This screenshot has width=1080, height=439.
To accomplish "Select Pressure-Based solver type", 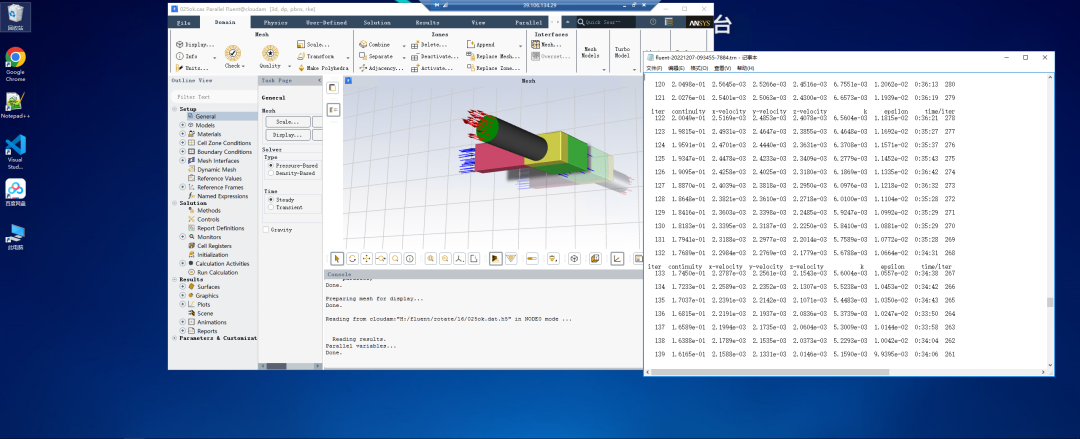I will tap(293, 166).
